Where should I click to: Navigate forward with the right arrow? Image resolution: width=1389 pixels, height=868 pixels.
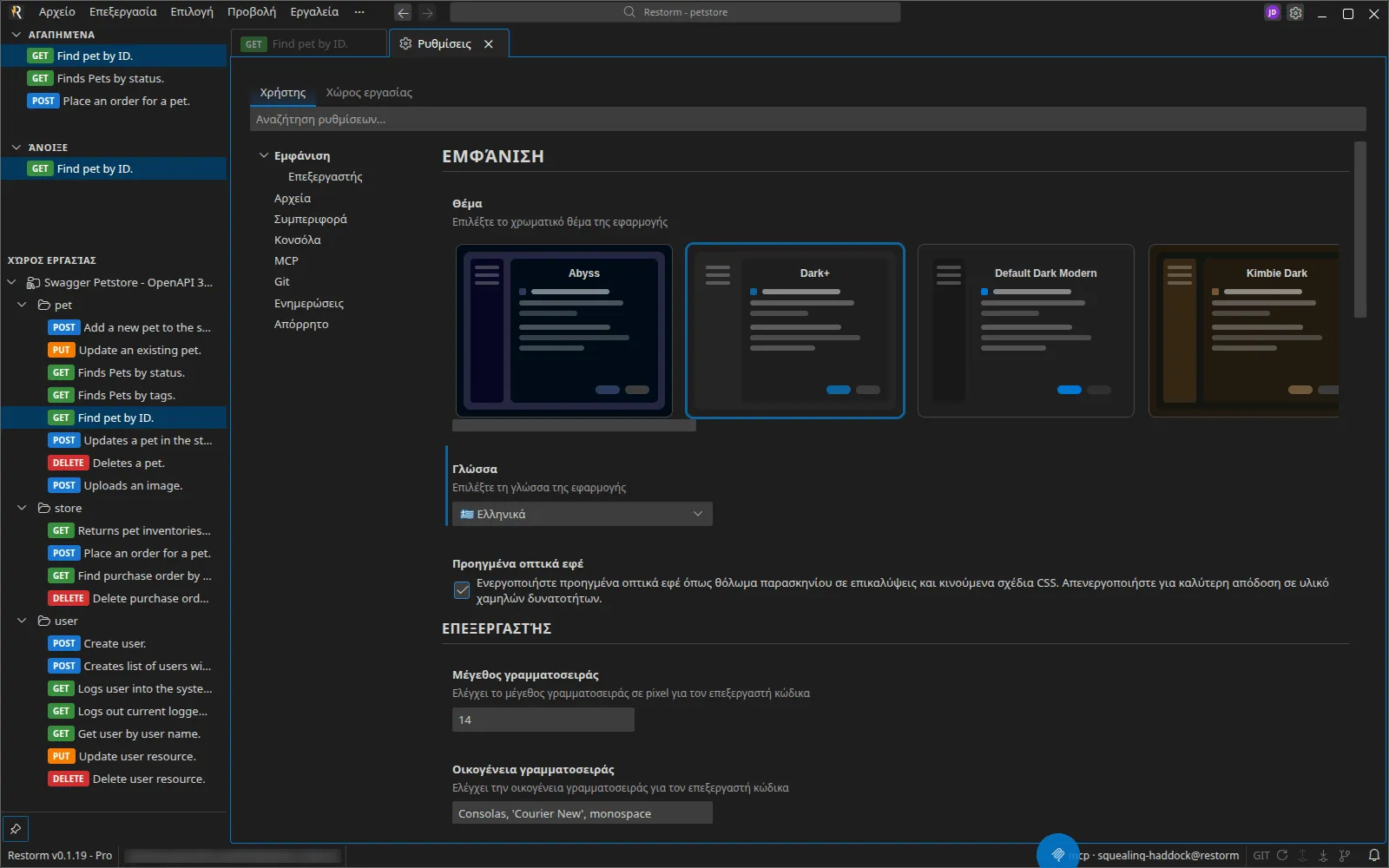point(427,12)
